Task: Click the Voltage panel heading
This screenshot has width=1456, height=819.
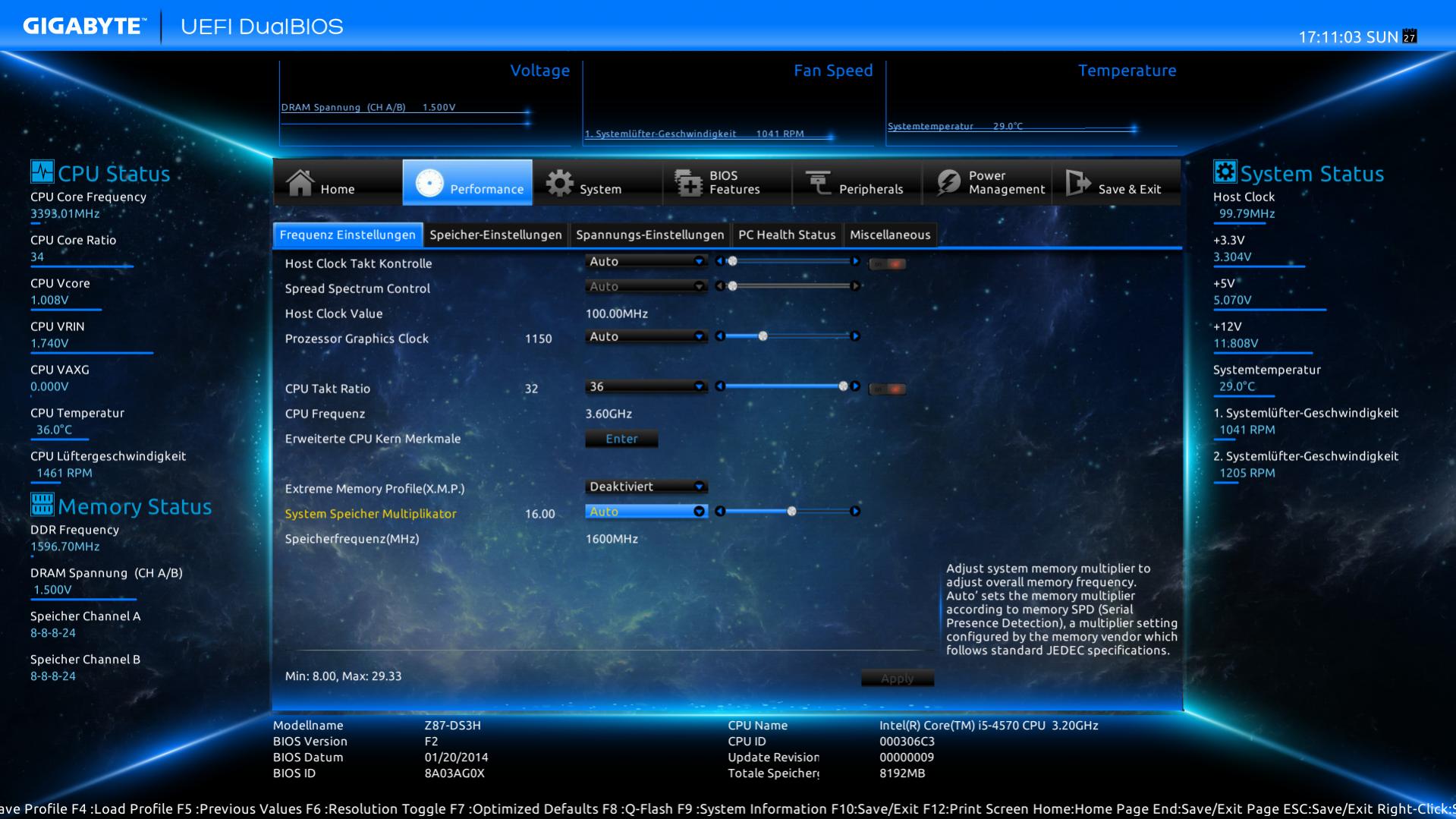Action: (539, 71)
